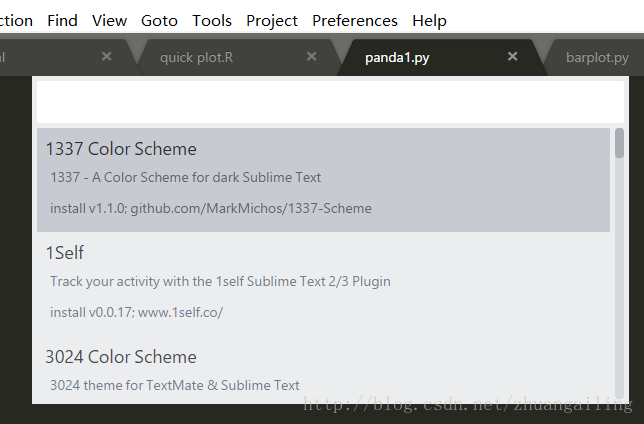The width and height of the screenshot is (644, 424).
Task: Click '3024 theme for TextMate & Sublime Text'
Action: pyautogui.click(x=175, y=385)
